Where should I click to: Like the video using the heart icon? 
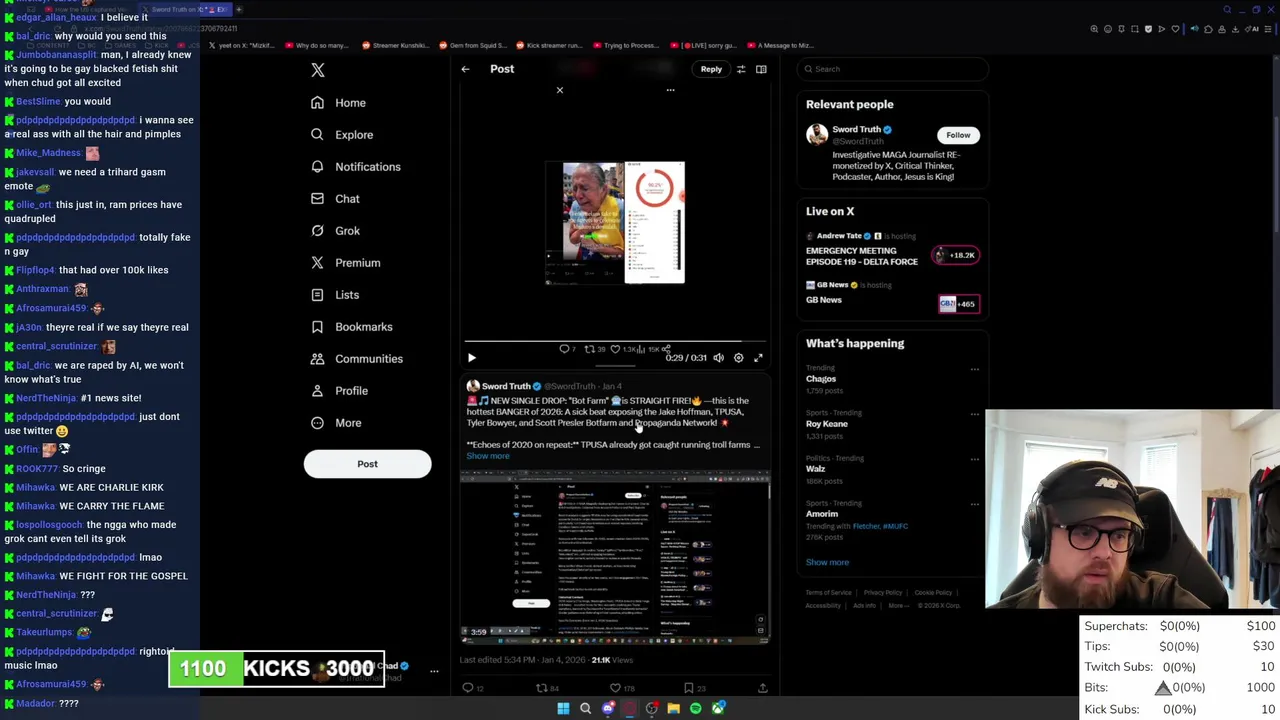(616, 349)
